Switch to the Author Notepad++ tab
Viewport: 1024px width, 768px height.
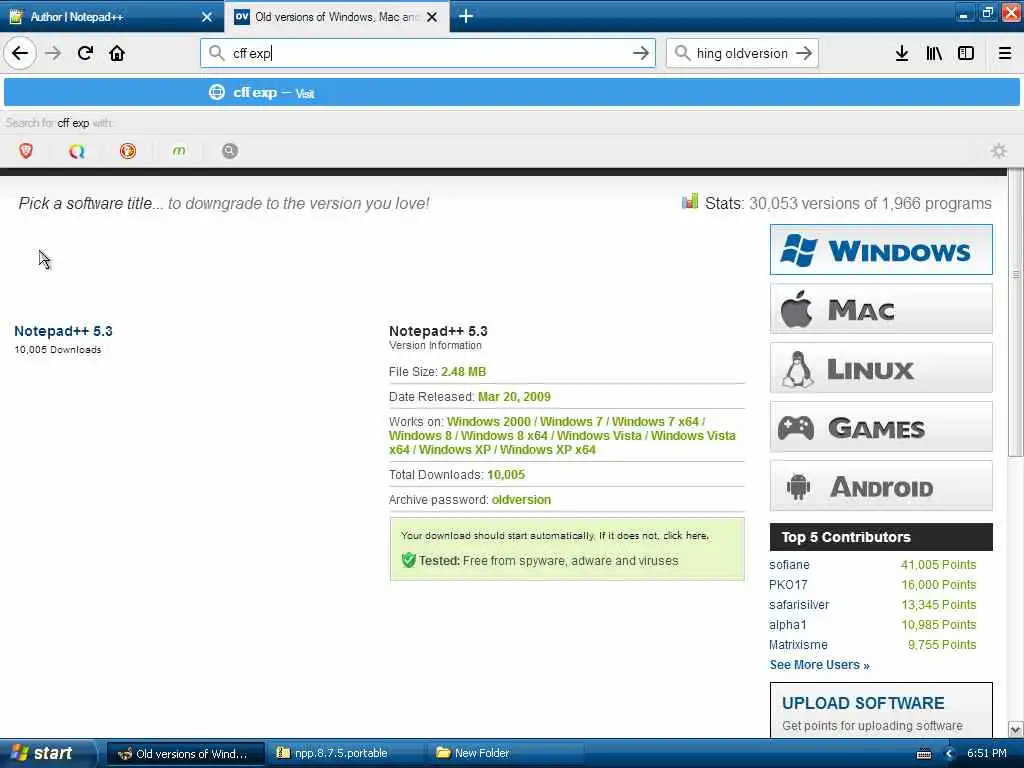point(111,16)
